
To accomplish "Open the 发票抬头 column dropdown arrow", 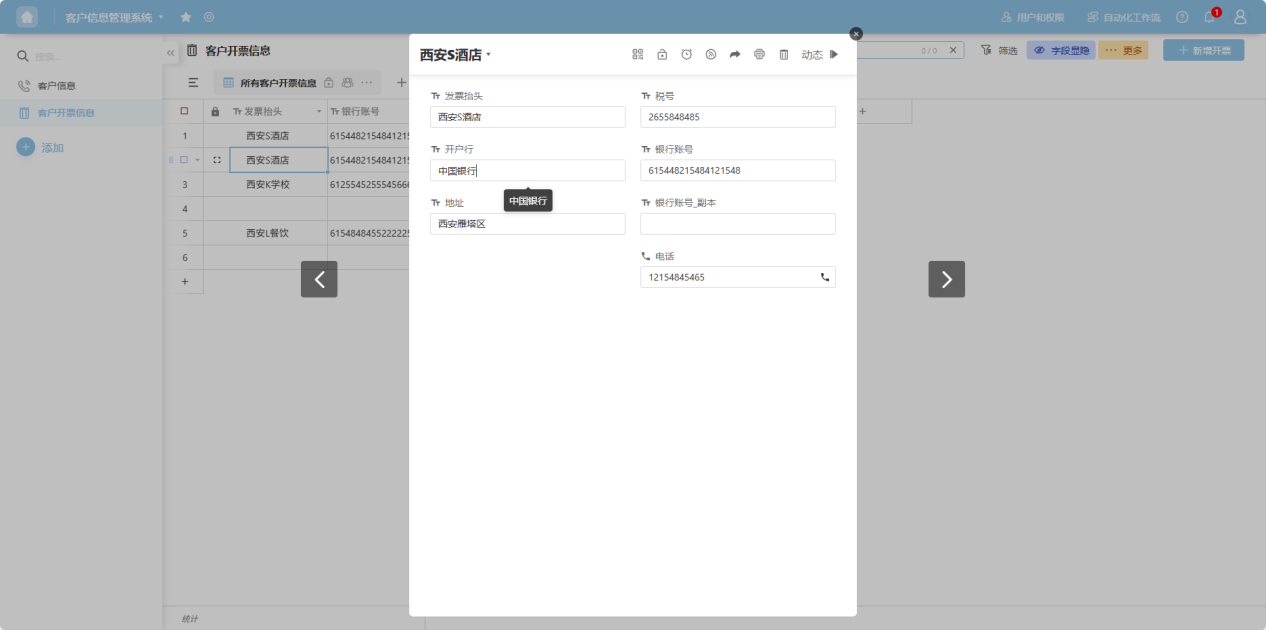I will point(319,112).
